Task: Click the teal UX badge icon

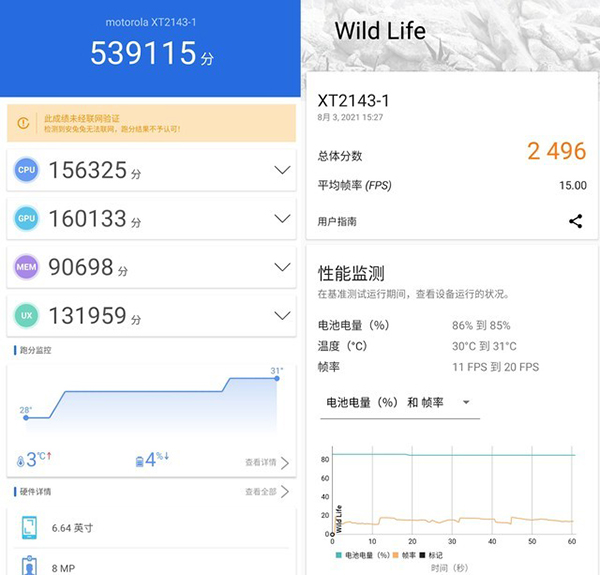Action: click(x=27, y=315)
